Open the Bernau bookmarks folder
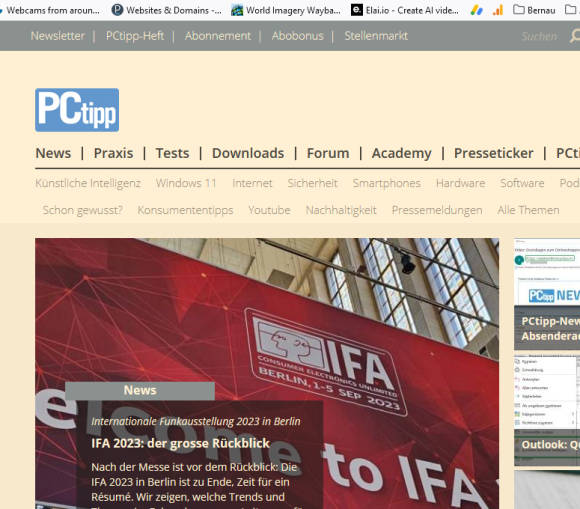Image resolution: width=580 pixels, height=509 pixels. [x=534, y=10]
